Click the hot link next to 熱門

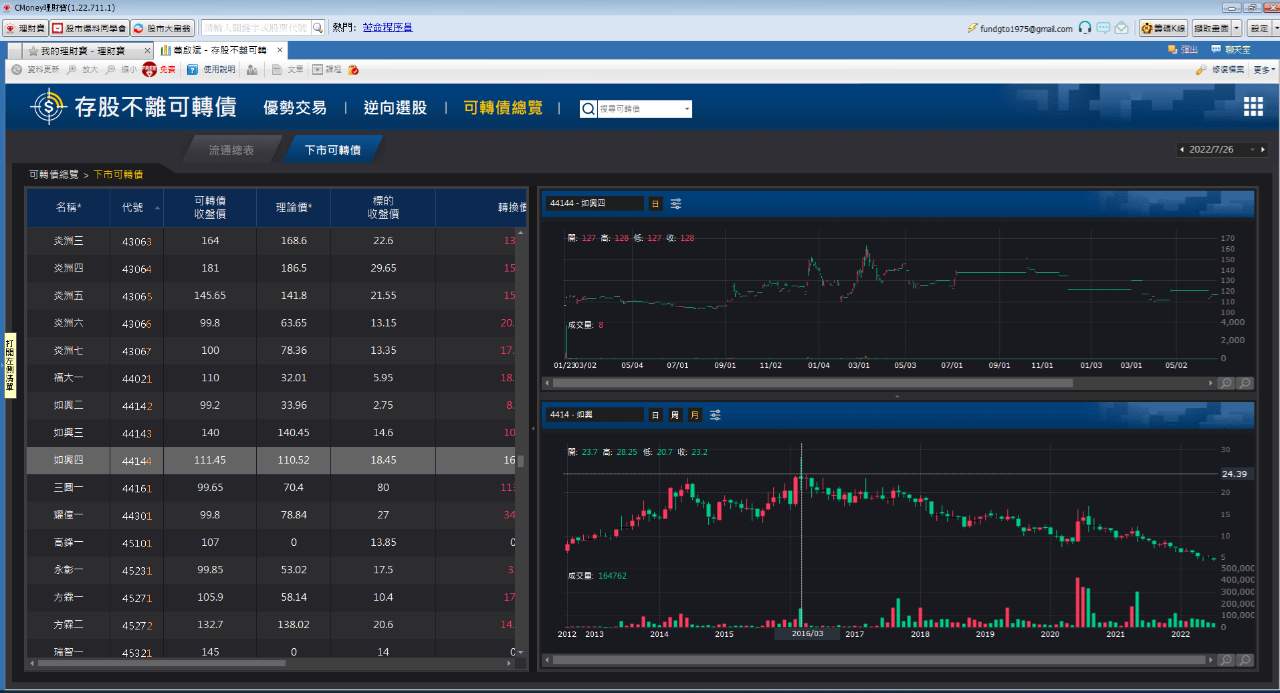point(387,28)
